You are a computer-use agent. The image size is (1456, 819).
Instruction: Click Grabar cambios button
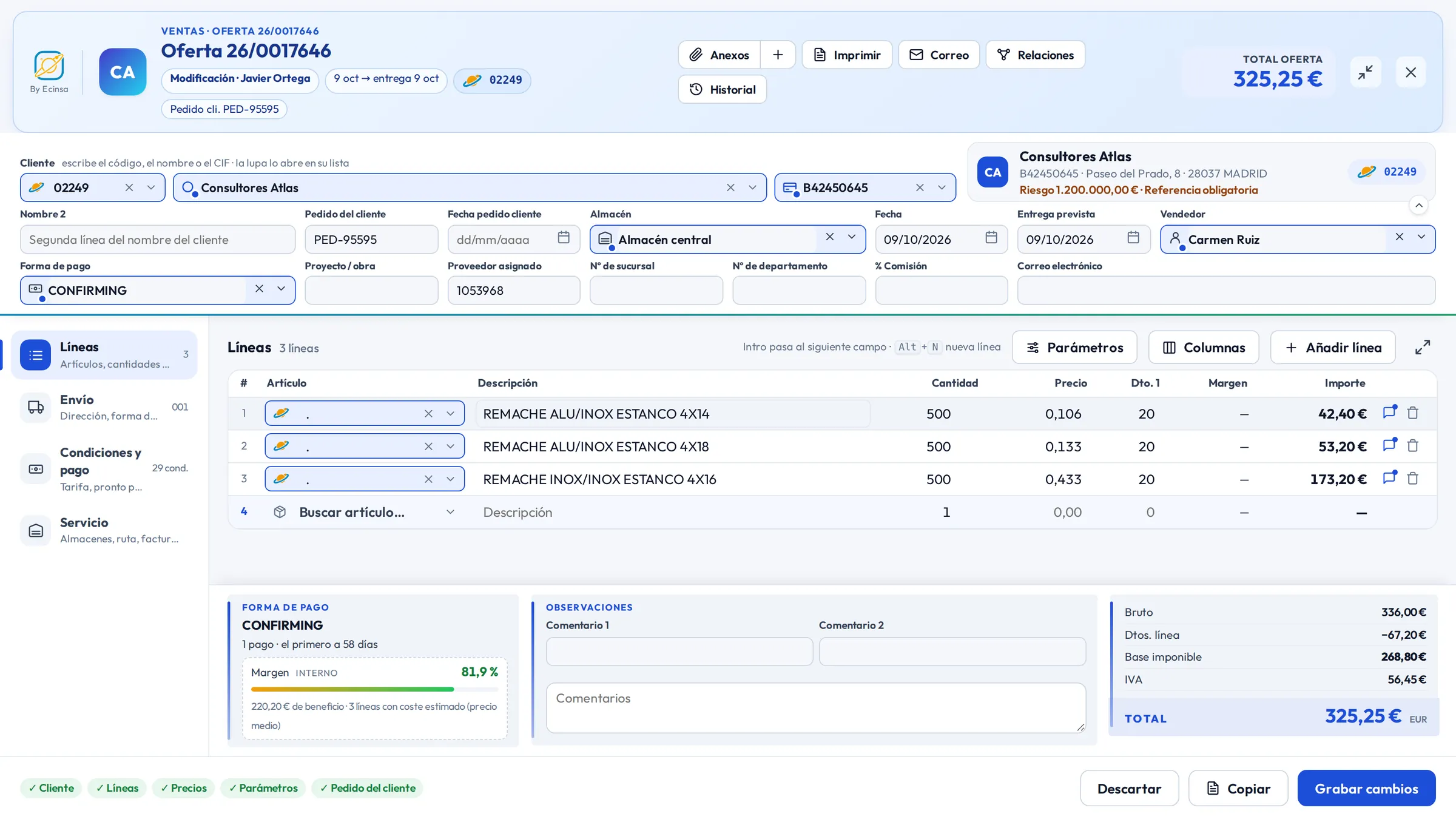pos(1366,788)
